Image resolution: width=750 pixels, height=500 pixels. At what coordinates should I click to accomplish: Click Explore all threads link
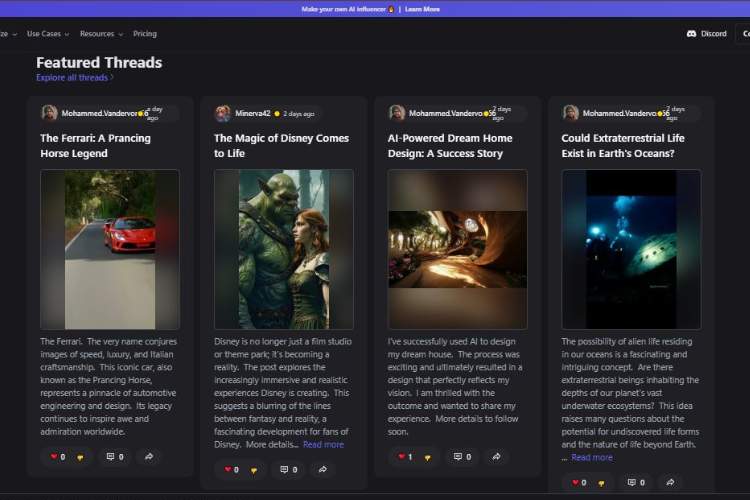[74, 77]
